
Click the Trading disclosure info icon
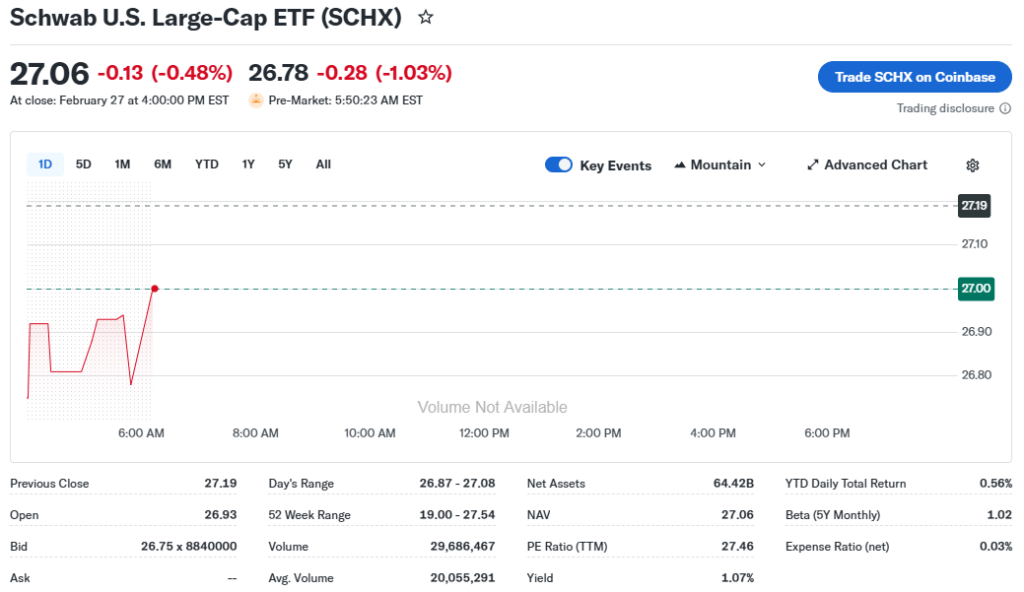click(1003, 108)
